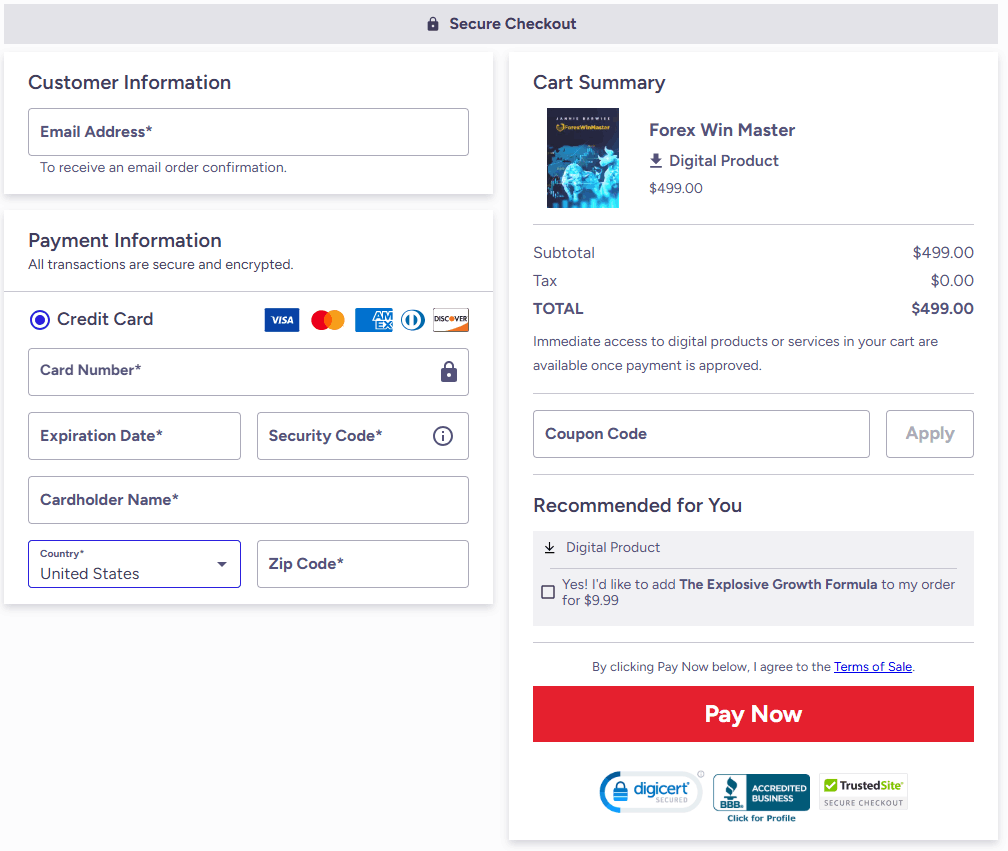Image resolution: width=1008 pixels, height=851 pixels.
Task: Click the American Express logo
Action: click(374, 320)
